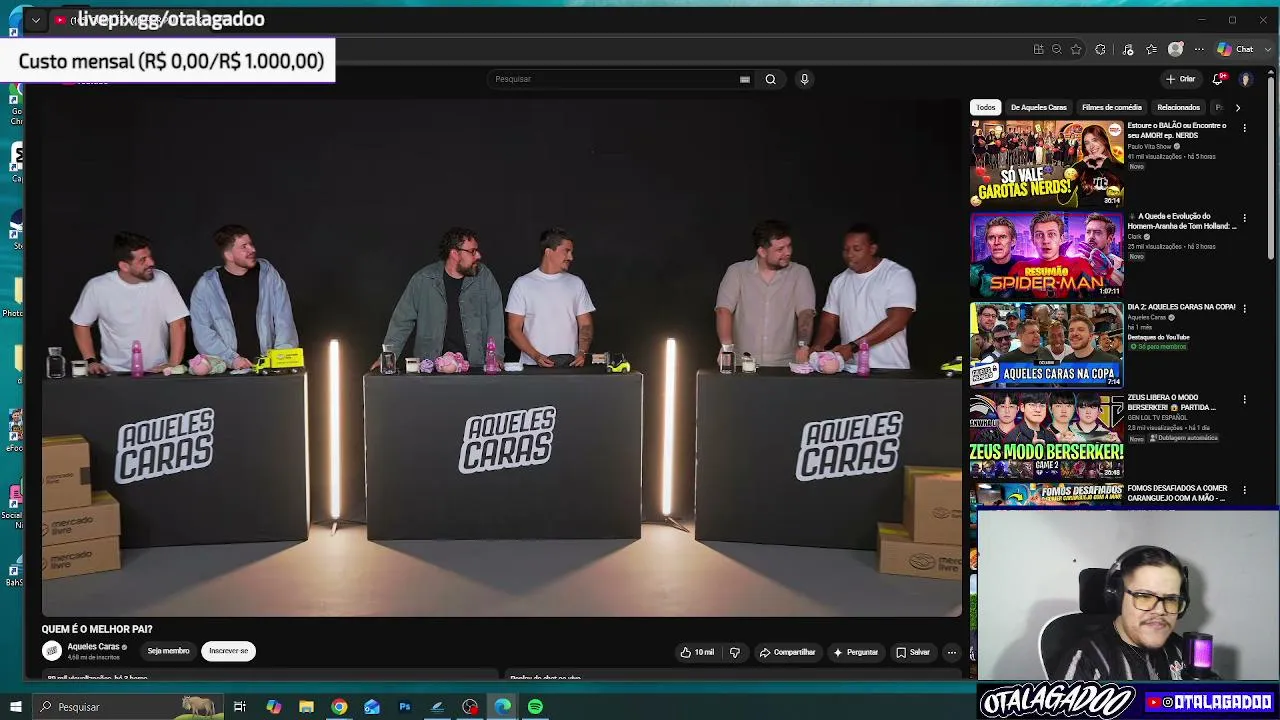Expand the tab list chevron at top left

pos(36,20)
